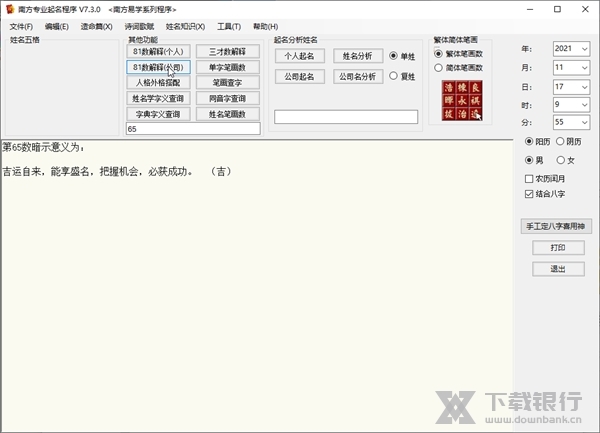Click the 笔画查字 button
The height and width of the screenshot is (433, 600).
[x=228, y=83]
